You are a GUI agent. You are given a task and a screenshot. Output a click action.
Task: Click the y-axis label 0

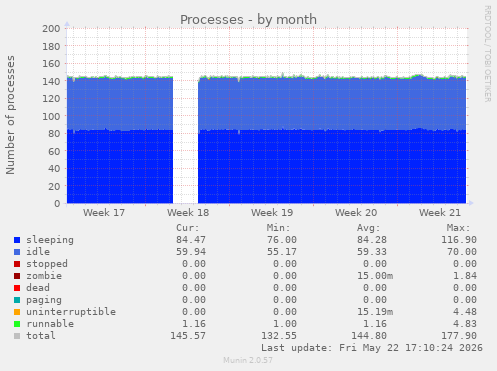pos(57,204)
